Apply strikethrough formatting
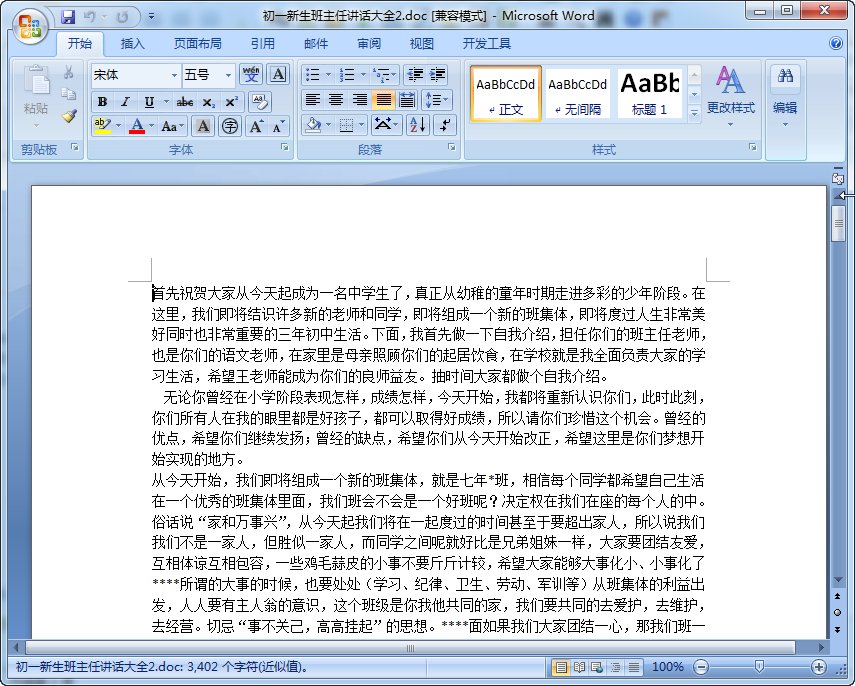The height and width of the screenshot is (686, 855). point(184,101)
